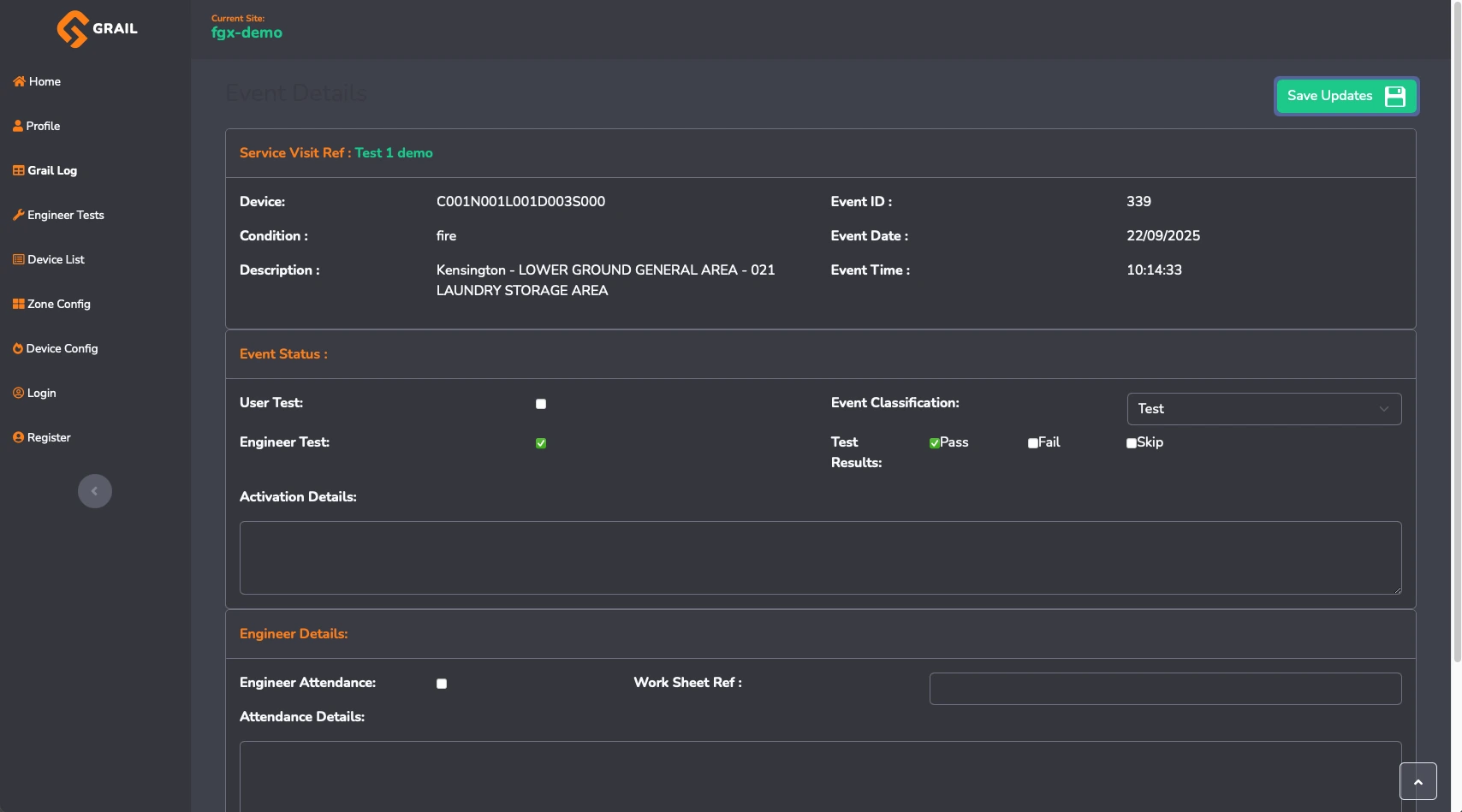Click the Profile person icon
This screenshot has width=1462, height=812.
(x=18, y=126)
